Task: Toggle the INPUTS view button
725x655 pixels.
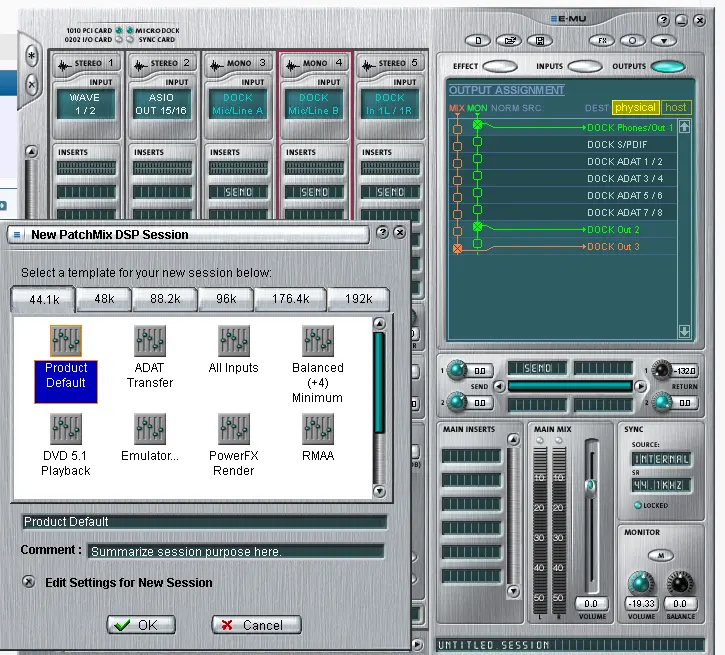Action: coord(584,67)
